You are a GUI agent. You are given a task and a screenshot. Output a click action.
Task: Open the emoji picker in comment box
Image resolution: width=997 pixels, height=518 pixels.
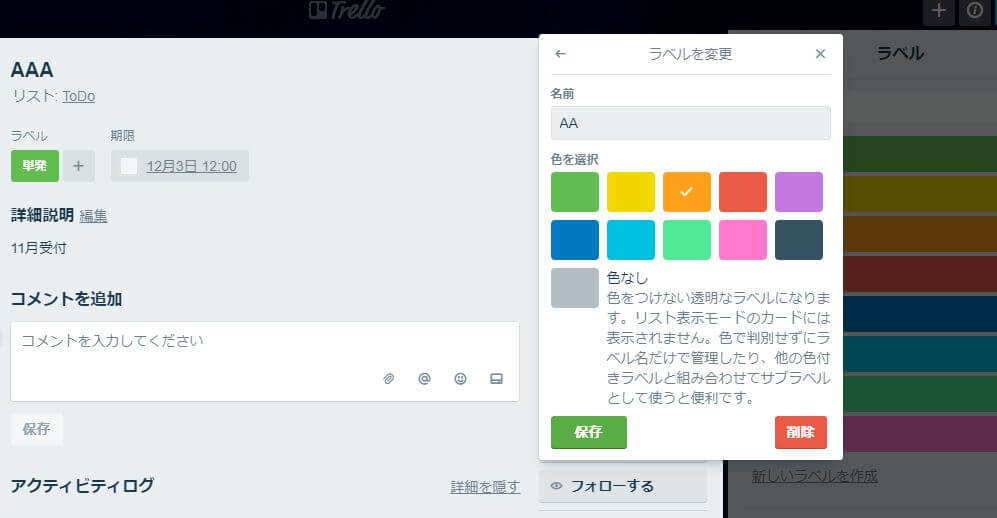pos(460,379)
